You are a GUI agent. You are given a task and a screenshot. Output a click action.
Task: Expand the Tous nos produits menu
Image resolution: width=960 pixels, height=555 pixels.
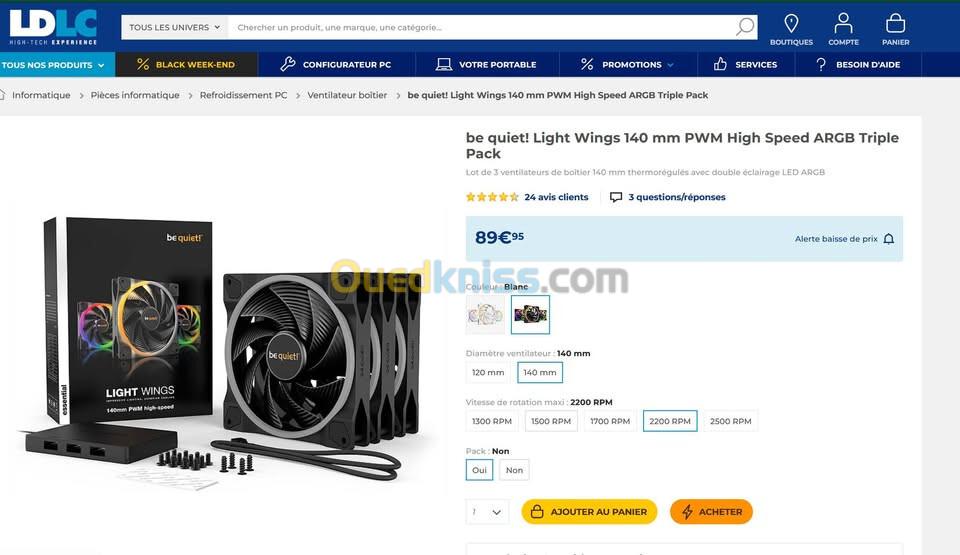(57, 65)
